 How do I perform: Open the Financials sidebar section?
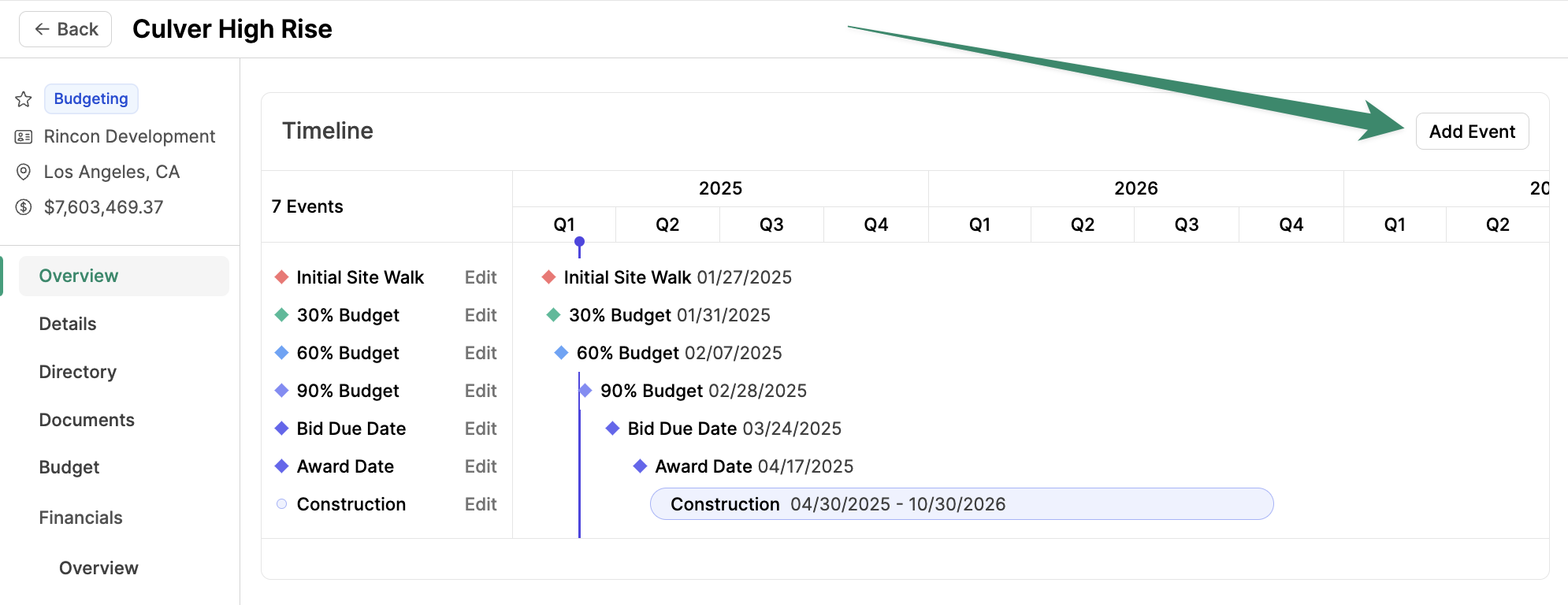pyautogui.click(x=81, y=518)
